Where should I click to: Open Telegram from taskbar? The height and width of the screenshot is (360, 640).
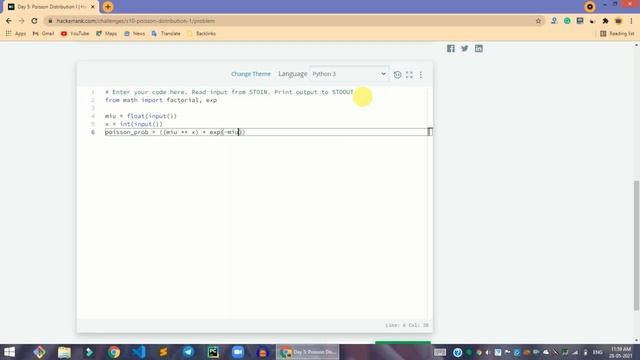tap(189, 352)
